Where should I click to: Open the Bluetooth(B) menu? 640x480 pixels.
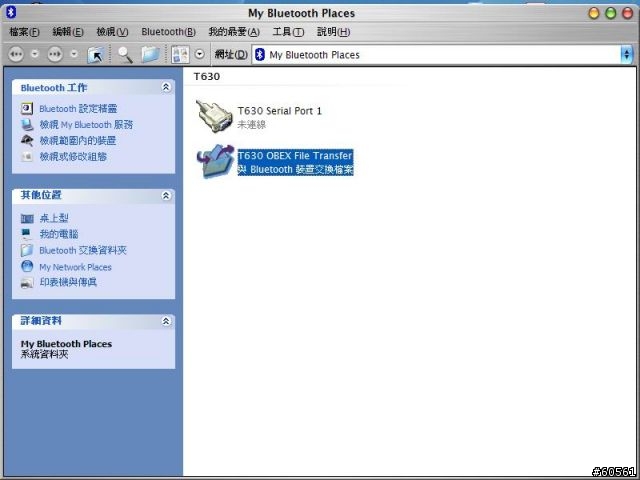[169, 32]
